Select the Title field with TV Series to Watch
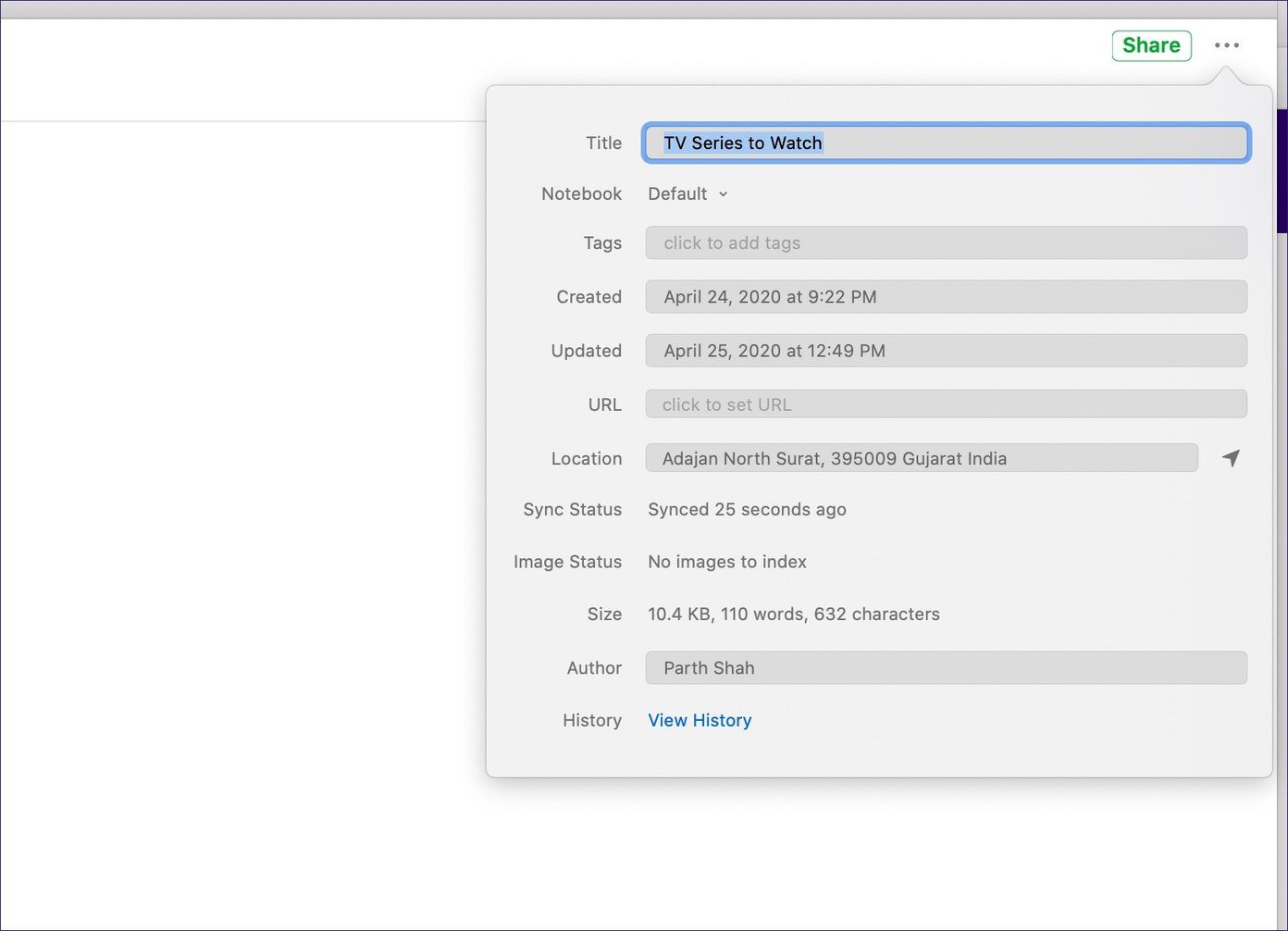Screen dimensions: 1288x931 [x=946, y=143]
